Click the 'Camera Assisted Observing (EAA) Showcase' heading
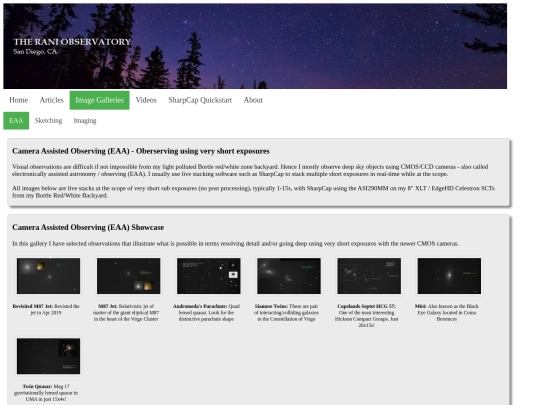 click(x=88, y=228)
